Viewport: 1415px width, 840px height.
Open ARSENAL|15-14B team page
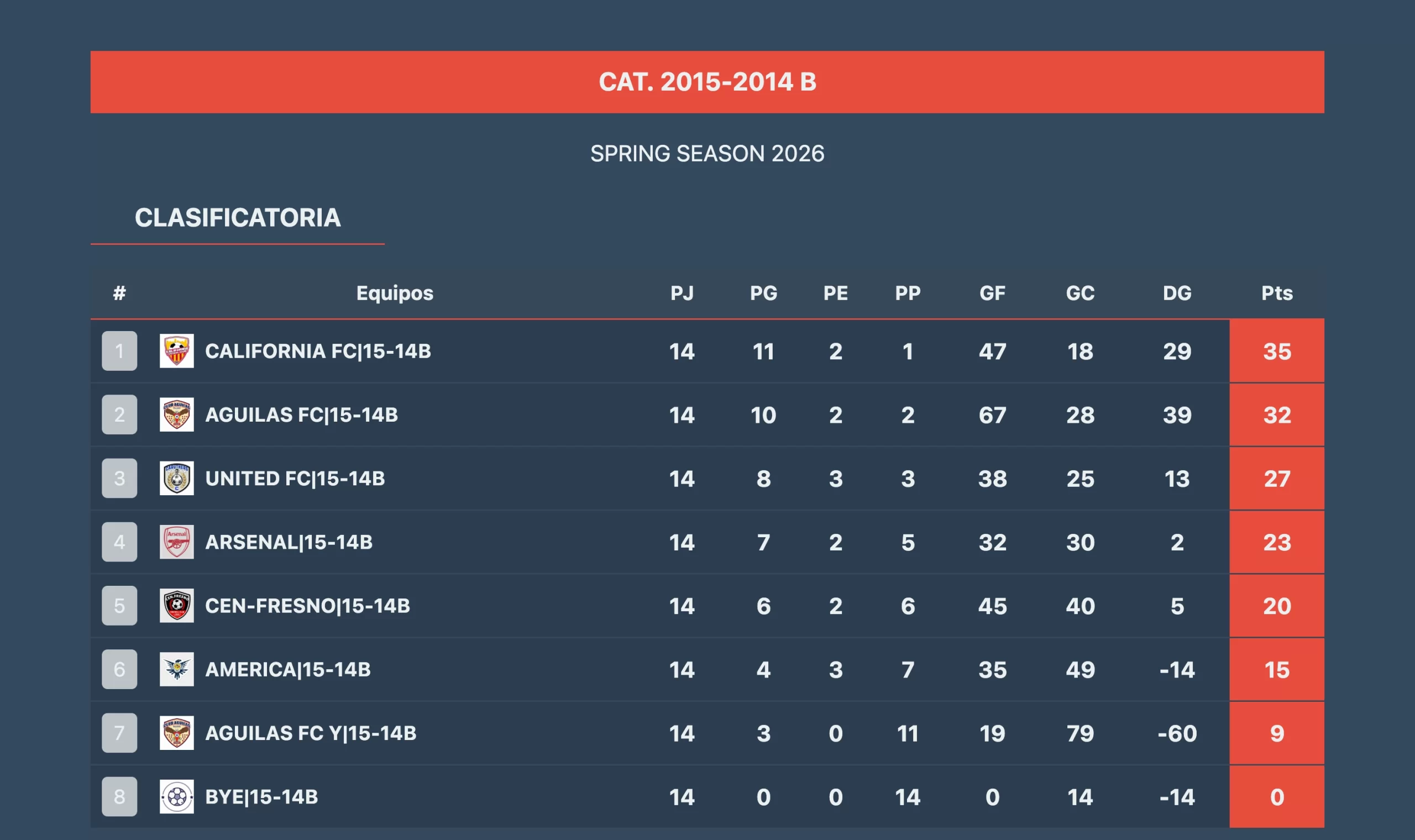tap(289, 542)
